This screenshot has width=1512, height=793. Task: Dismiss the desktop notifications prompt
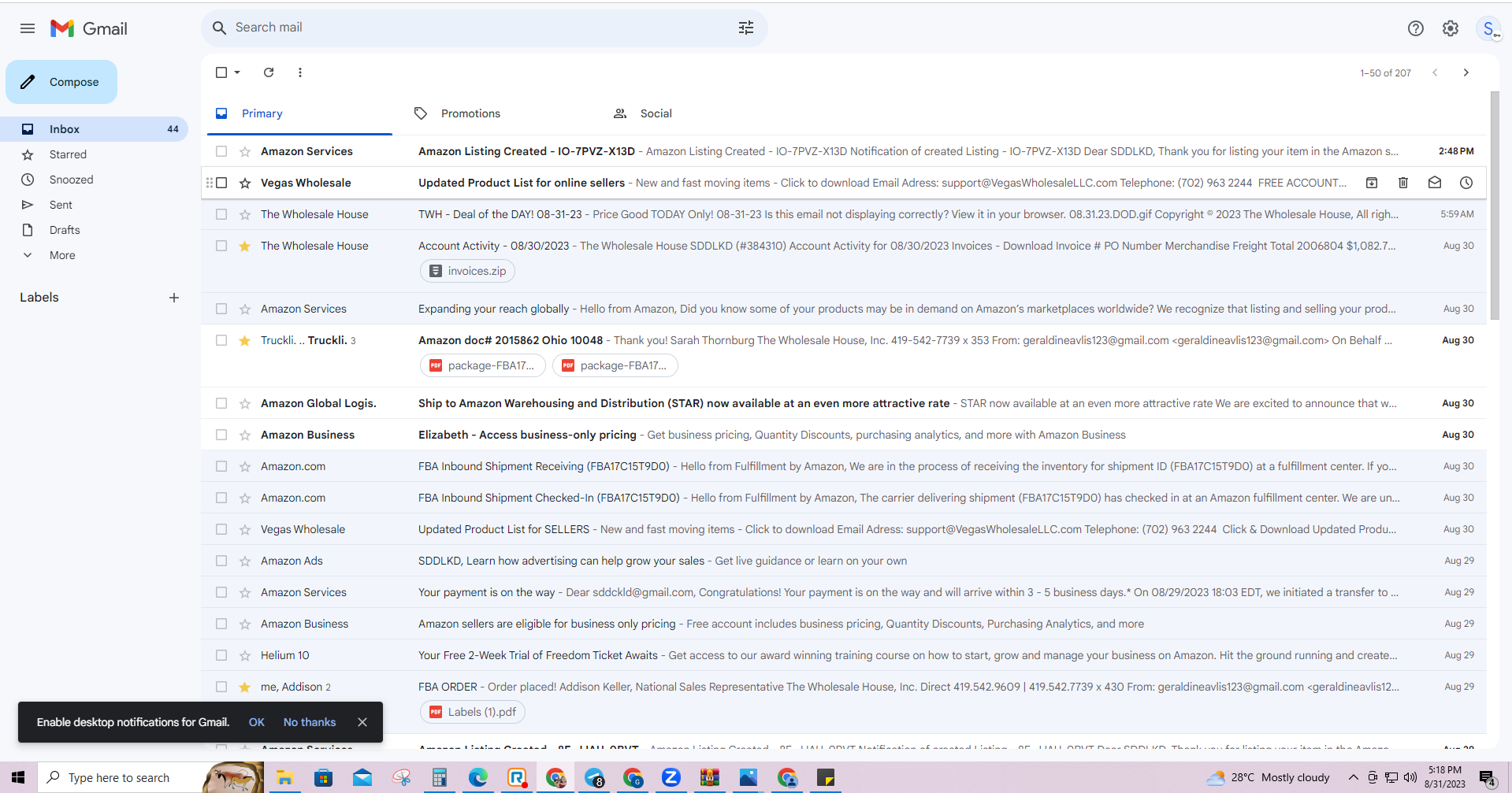[362, 722]
